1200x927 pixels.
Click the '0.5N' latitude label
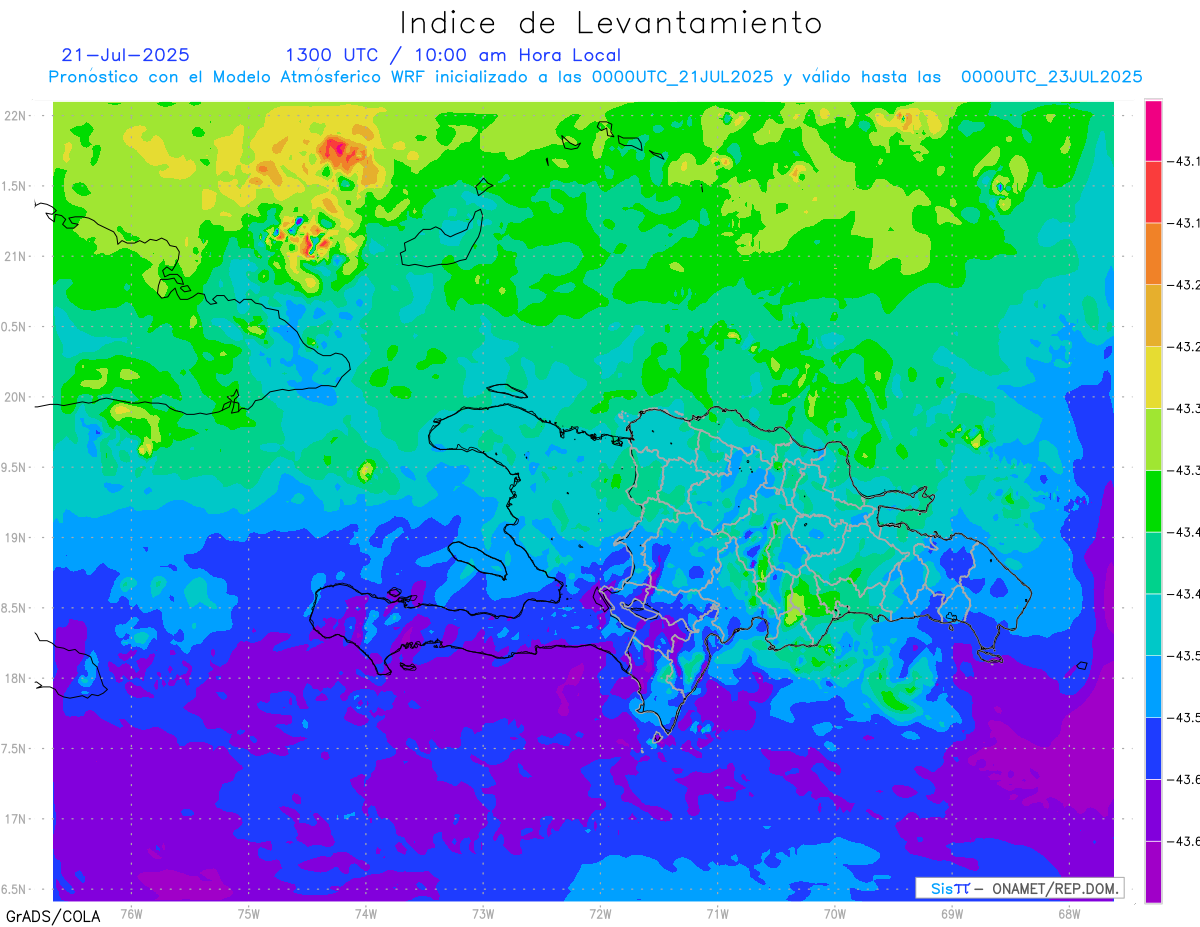tap(14, 327)
